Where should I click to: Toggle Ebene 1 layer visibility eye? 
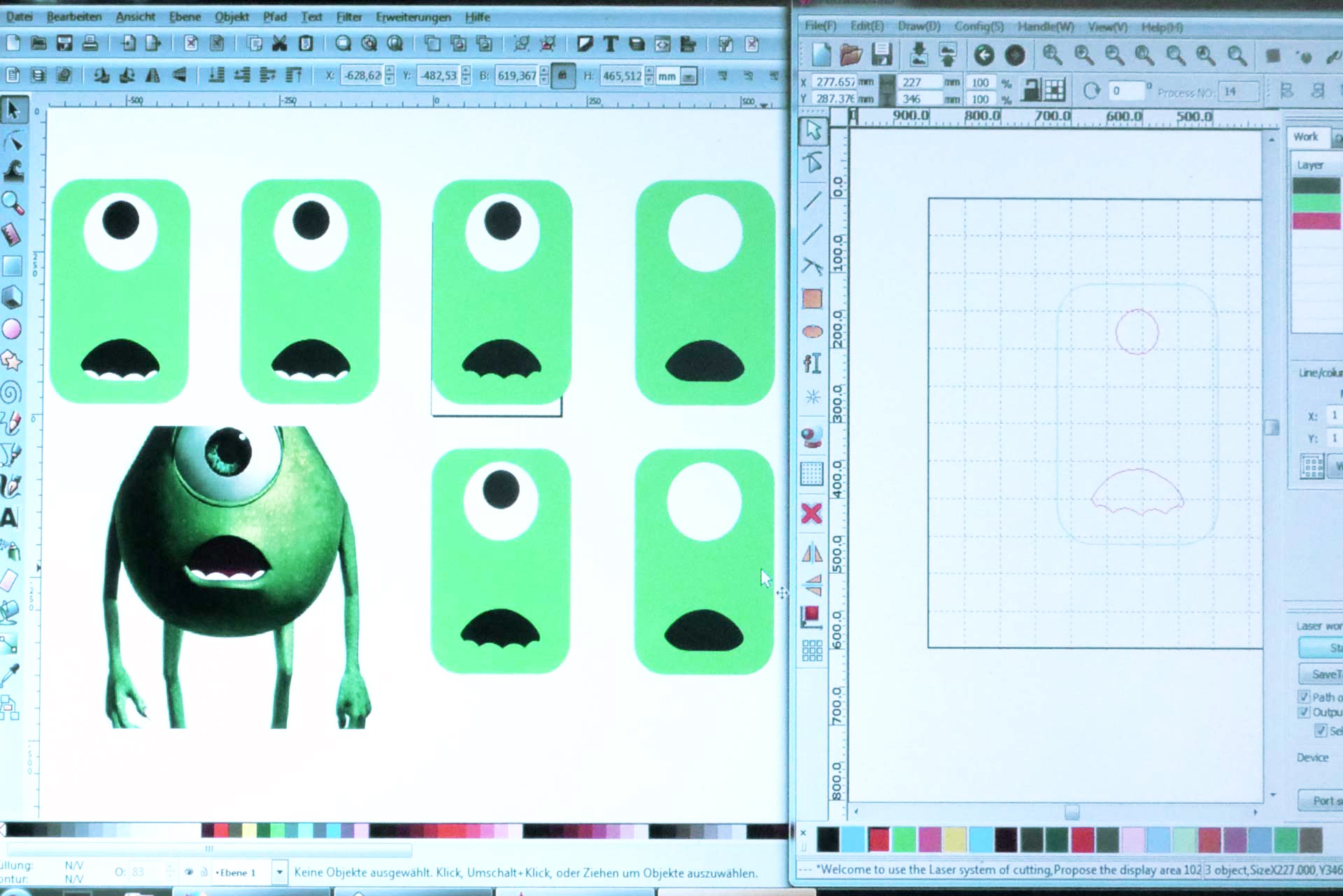point(189,872)
